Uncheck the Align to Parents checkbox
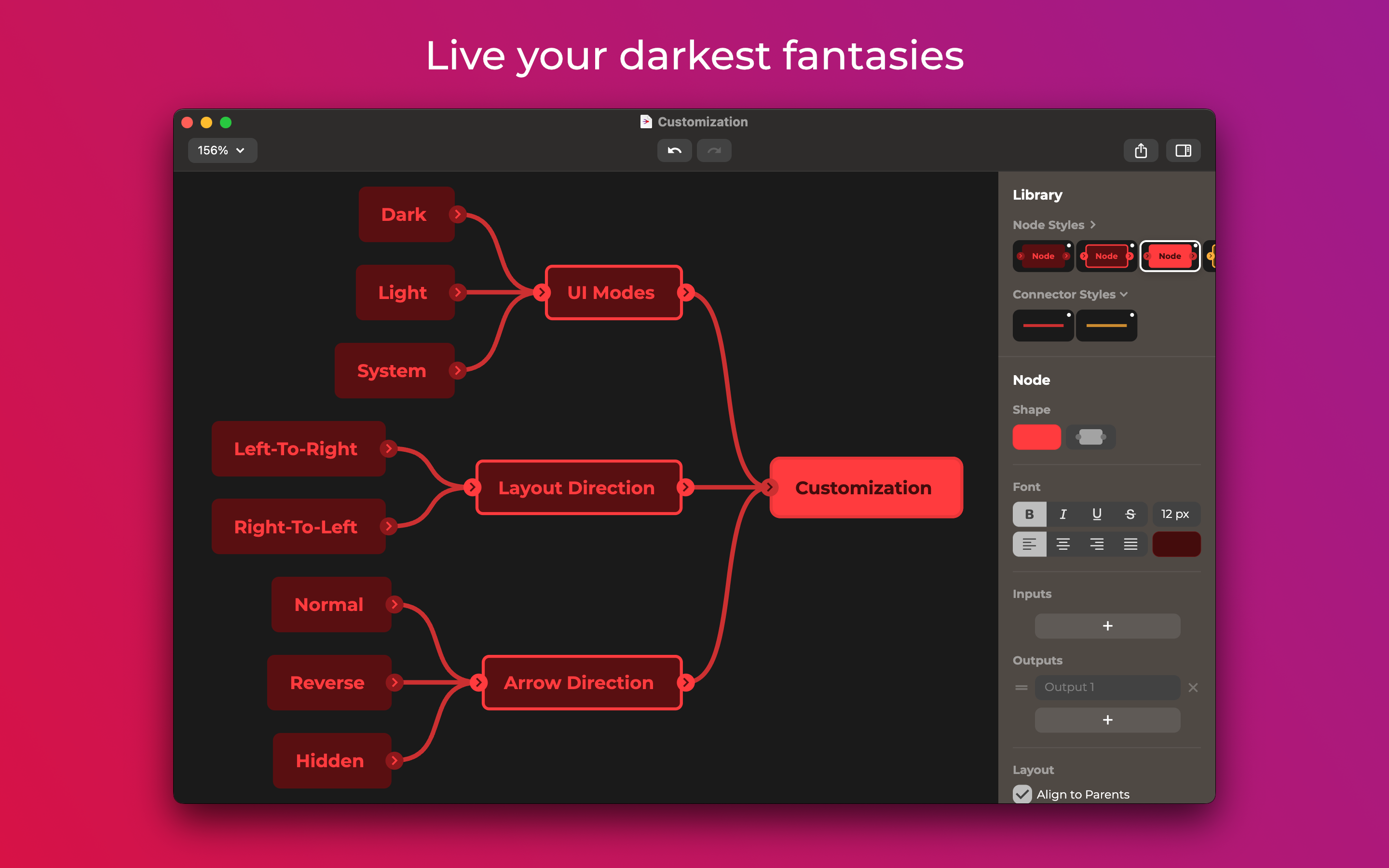This screenshot has width=1389, height=868. (1022, 794)
